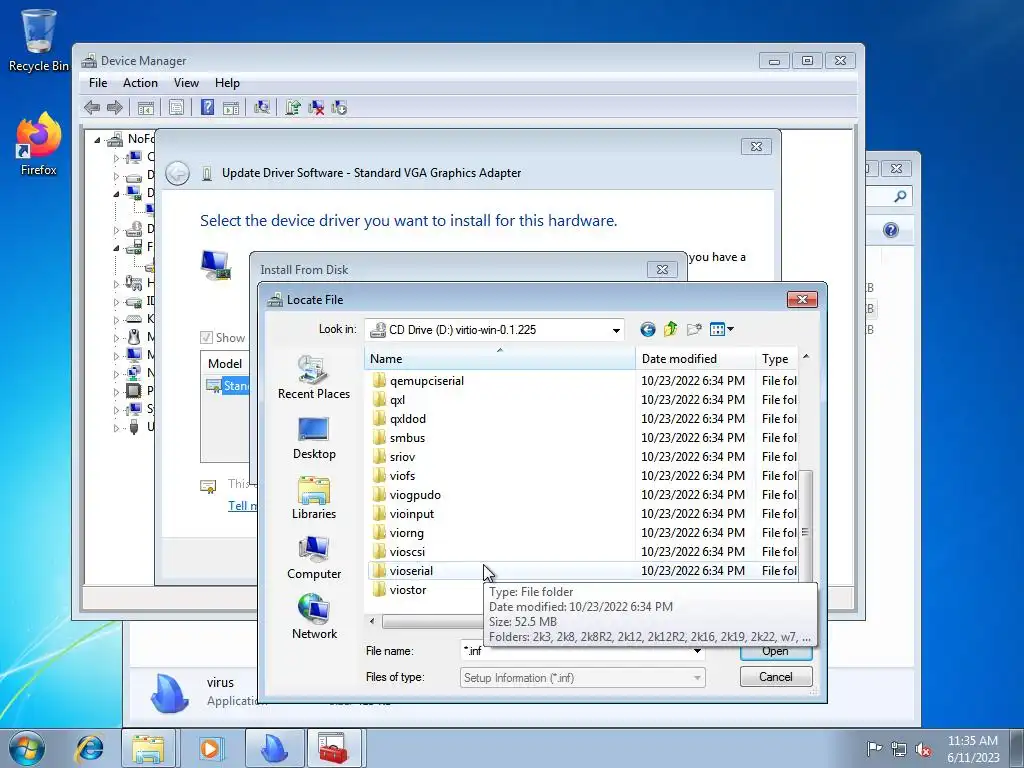
Task: Open the Action Center flag tray icon
Action: tap(874, 749)
